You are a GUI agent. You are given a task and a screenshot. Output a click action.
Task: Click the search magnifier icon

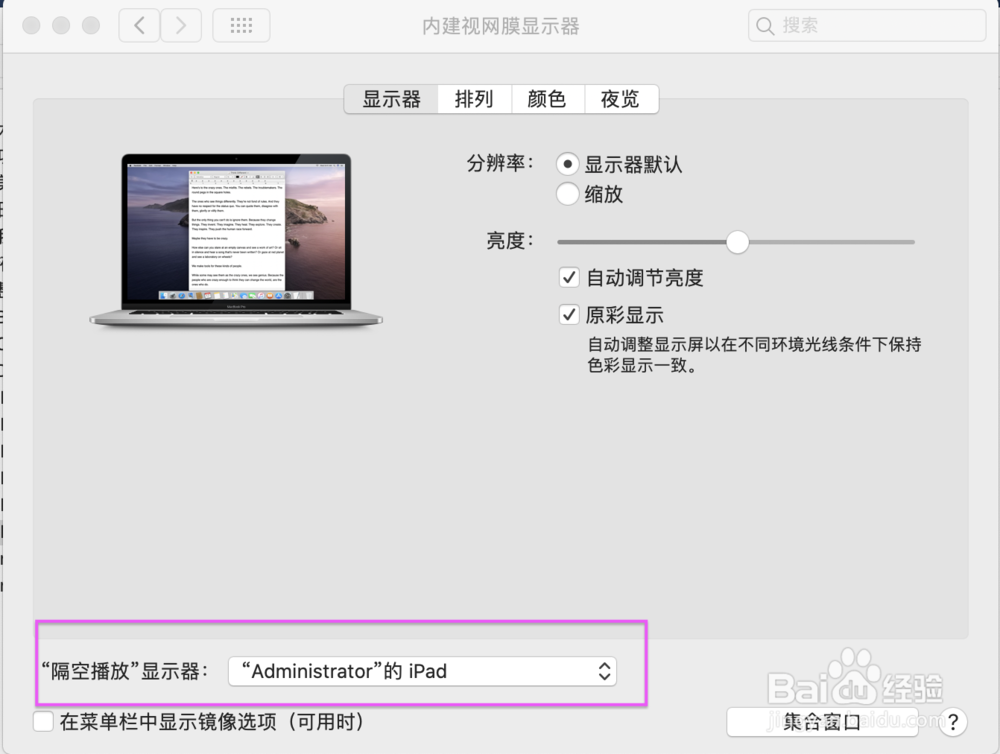coord(765,26)
